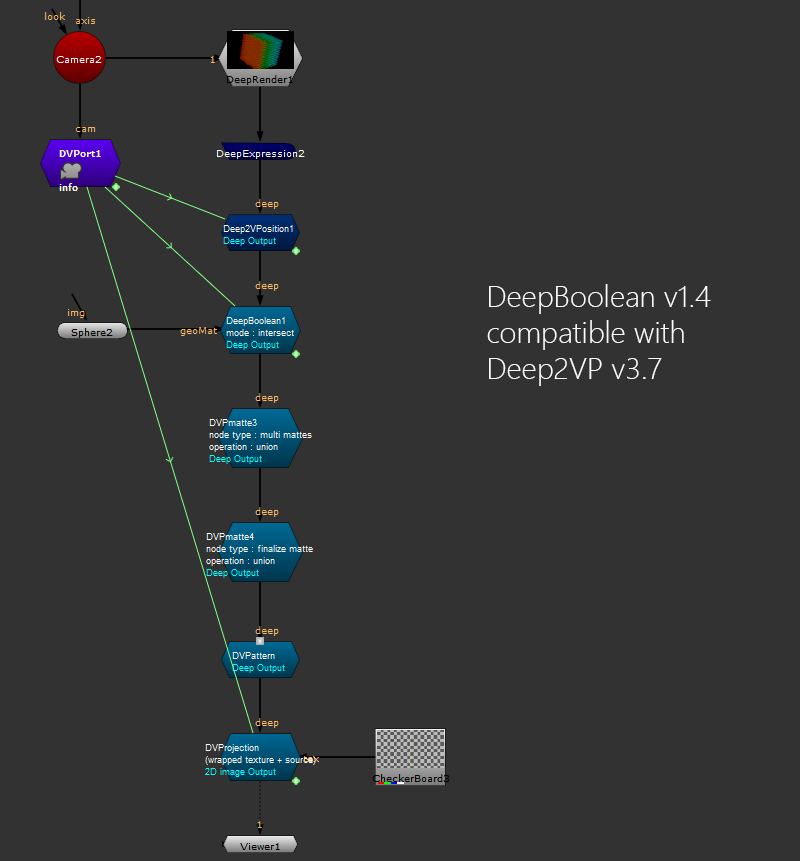Select the red Camera2 node
Image resolution: width=800 pixels, height=861 pixels.
point(79,59)
